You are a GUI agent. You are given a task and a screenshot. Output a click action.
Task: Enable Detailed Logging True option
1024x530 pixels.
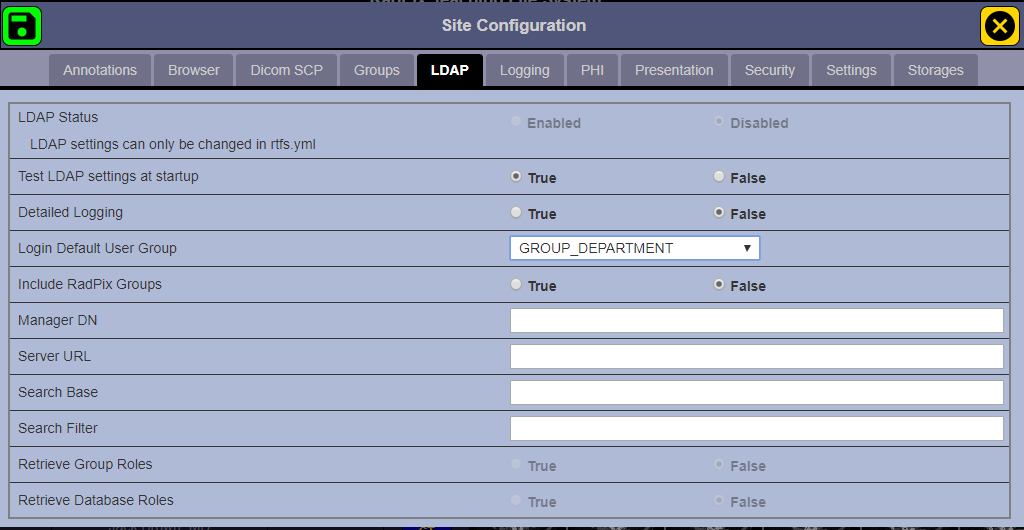pyautogui.click(x=516, y=213)
